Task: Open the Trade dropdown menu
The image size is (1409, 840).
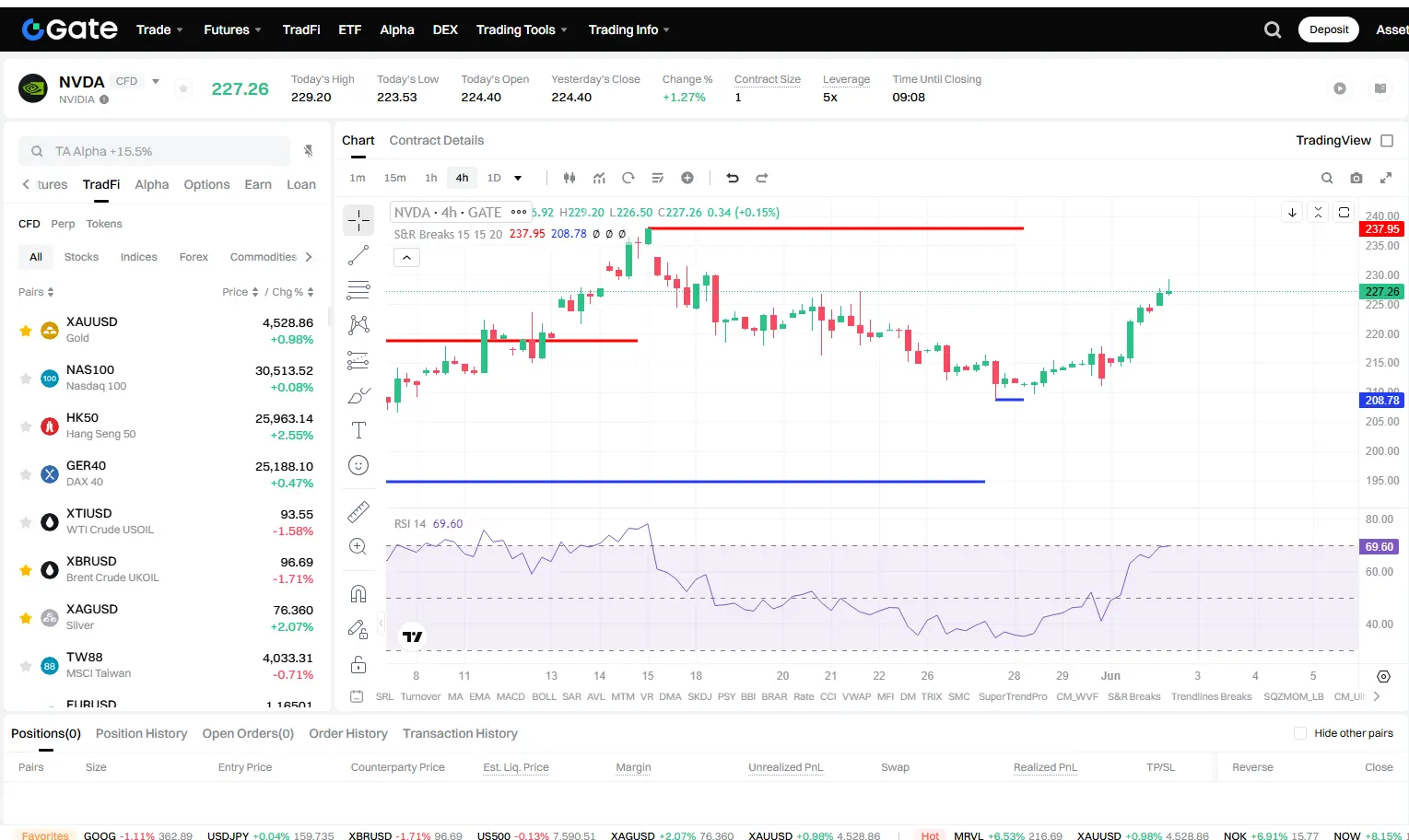Action: (x=159, y=29)
